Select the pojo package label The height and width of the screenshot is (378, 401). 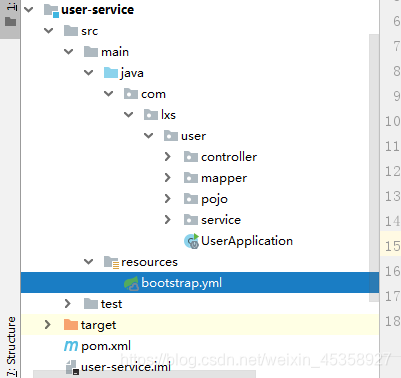[x=214, y=199]
